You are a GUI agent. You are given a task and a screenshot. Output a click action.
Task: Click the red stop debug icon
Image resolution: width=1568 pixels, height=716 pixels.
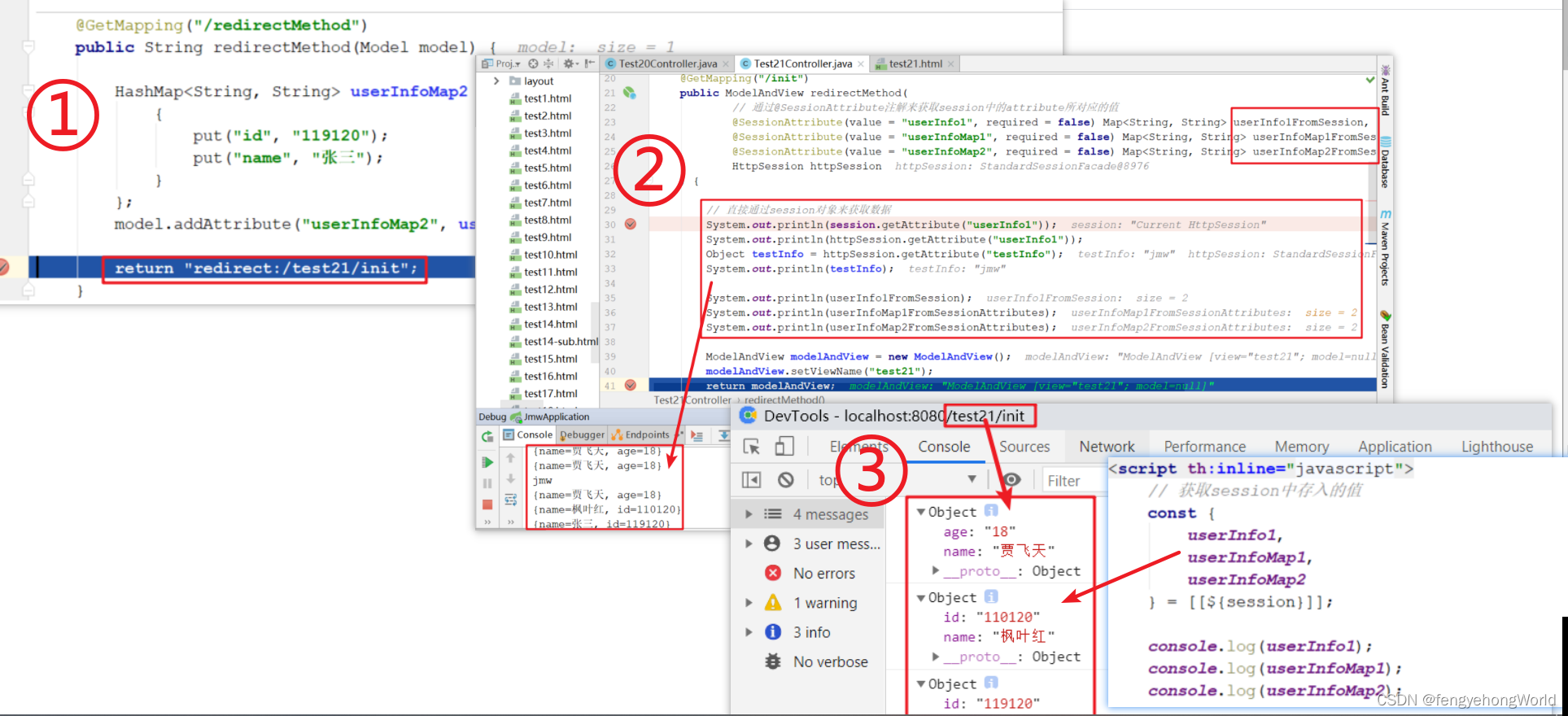pos(487,504)
